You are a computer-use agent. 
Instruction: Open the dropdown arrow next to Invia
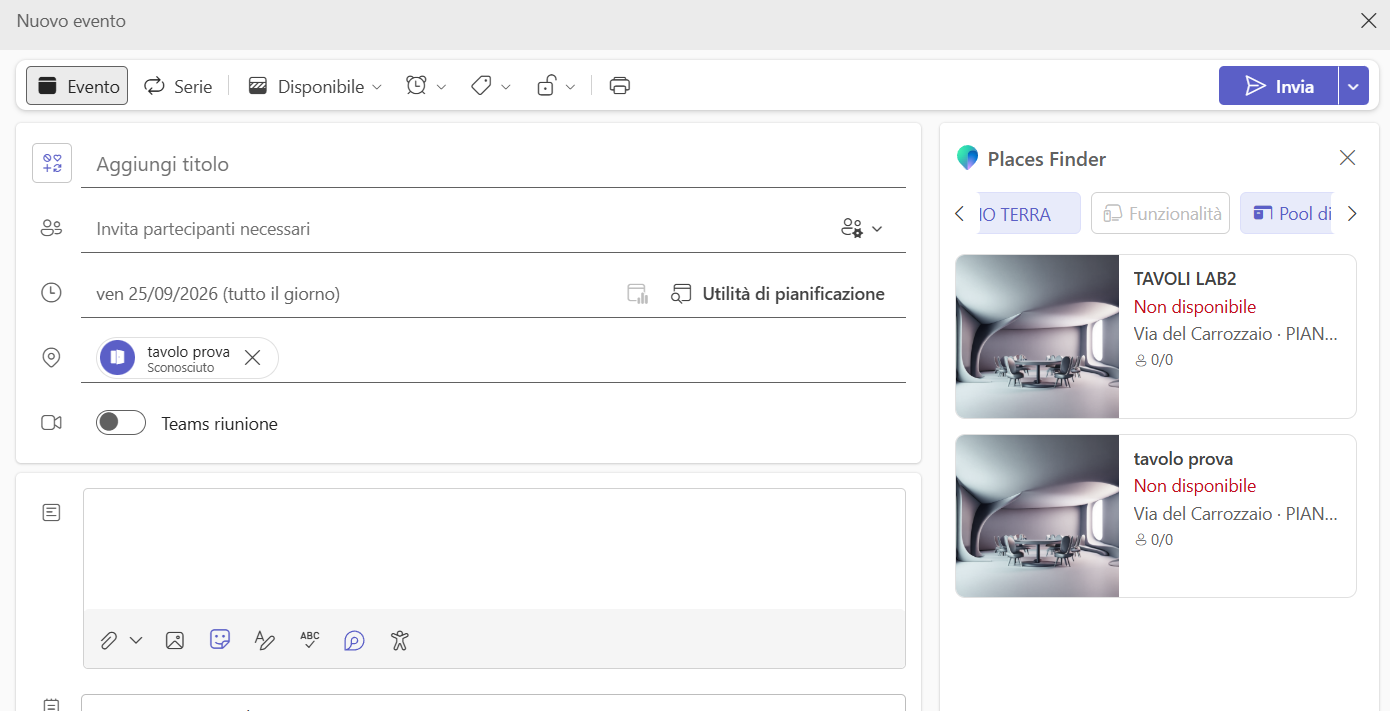(1353, 86)
